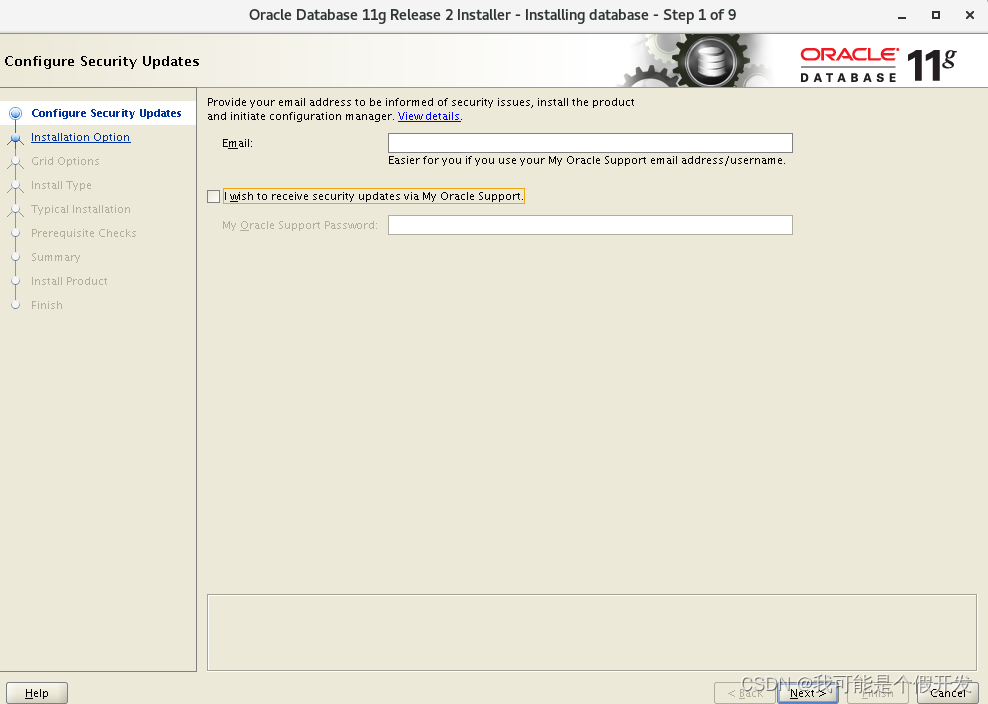Click the Prerequisite Checks step label
988x704 pixels.
click(x=84, y=233)
